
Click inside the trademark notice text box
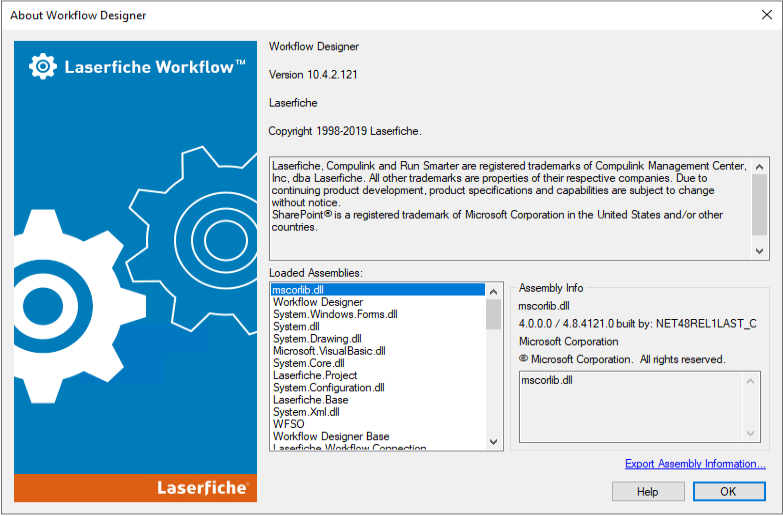[x=511, y=208]
